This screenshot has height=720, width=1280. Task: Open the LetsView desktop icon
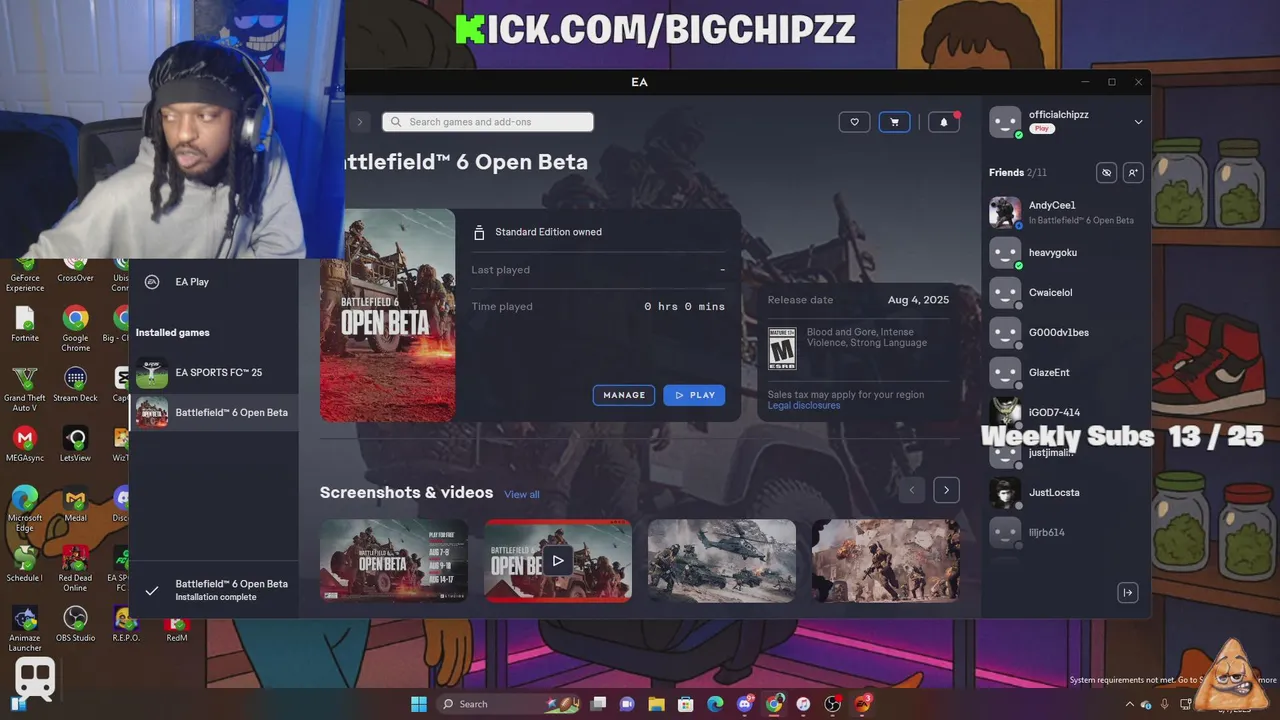(x=75, y=443)
